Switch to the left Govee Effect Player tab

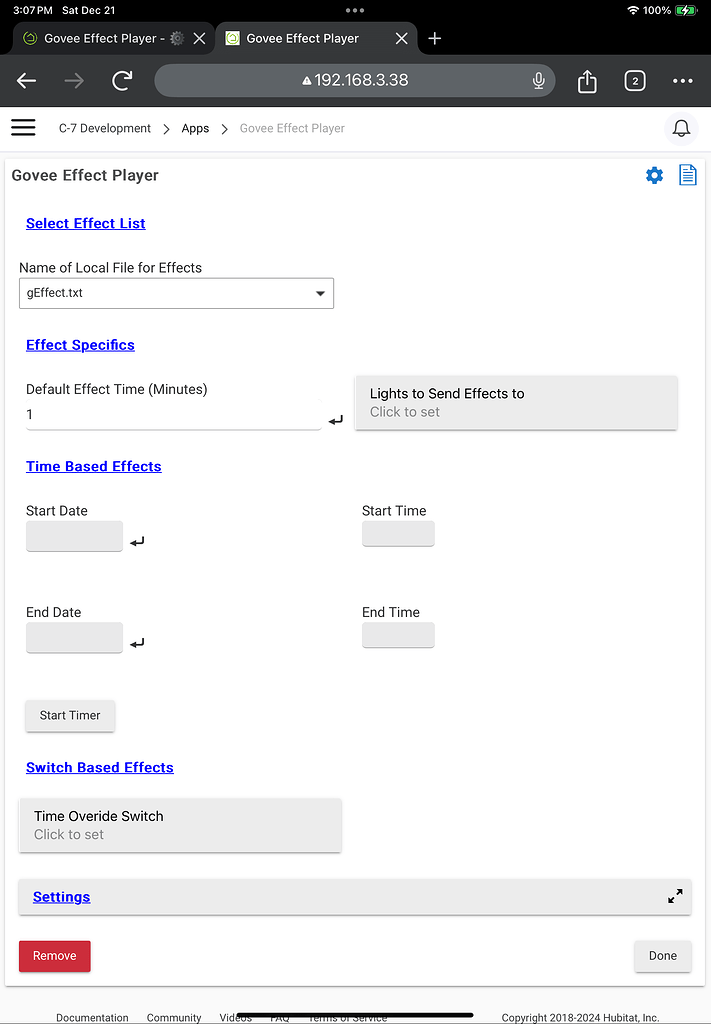coord(110,38)
